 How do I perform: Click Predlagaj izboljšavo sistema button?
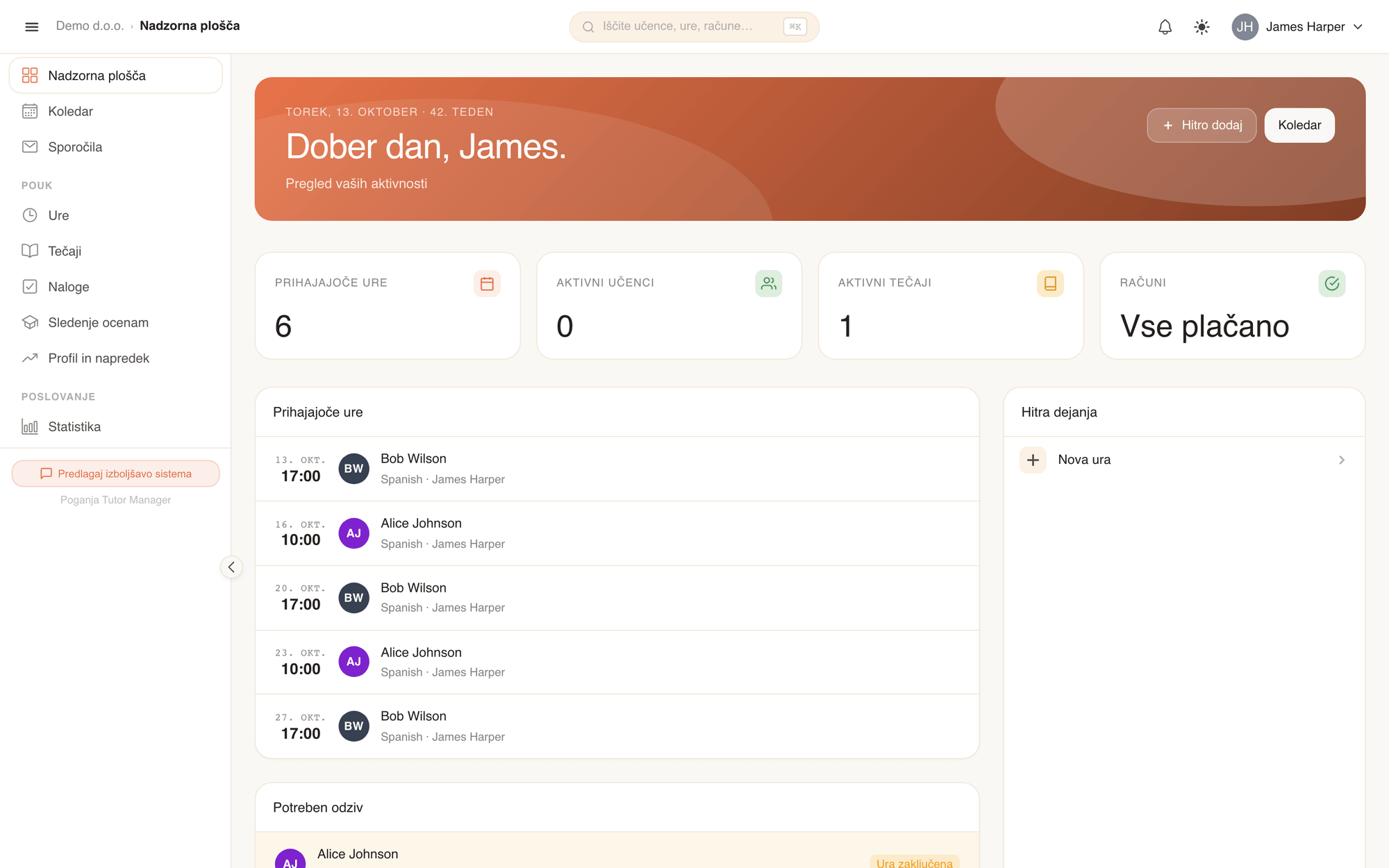tap(115, 474)
